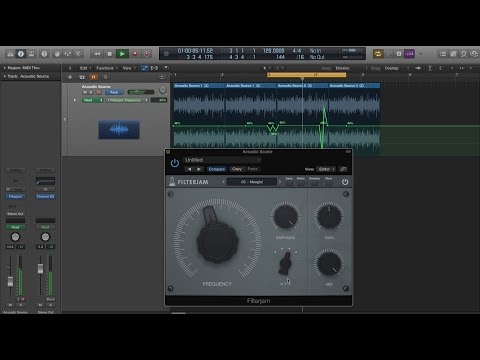Viewport: 480px width, 360px height.
Task: Select the Acoustic Source track thumbnail icon
Action: (x=119, y=130)
